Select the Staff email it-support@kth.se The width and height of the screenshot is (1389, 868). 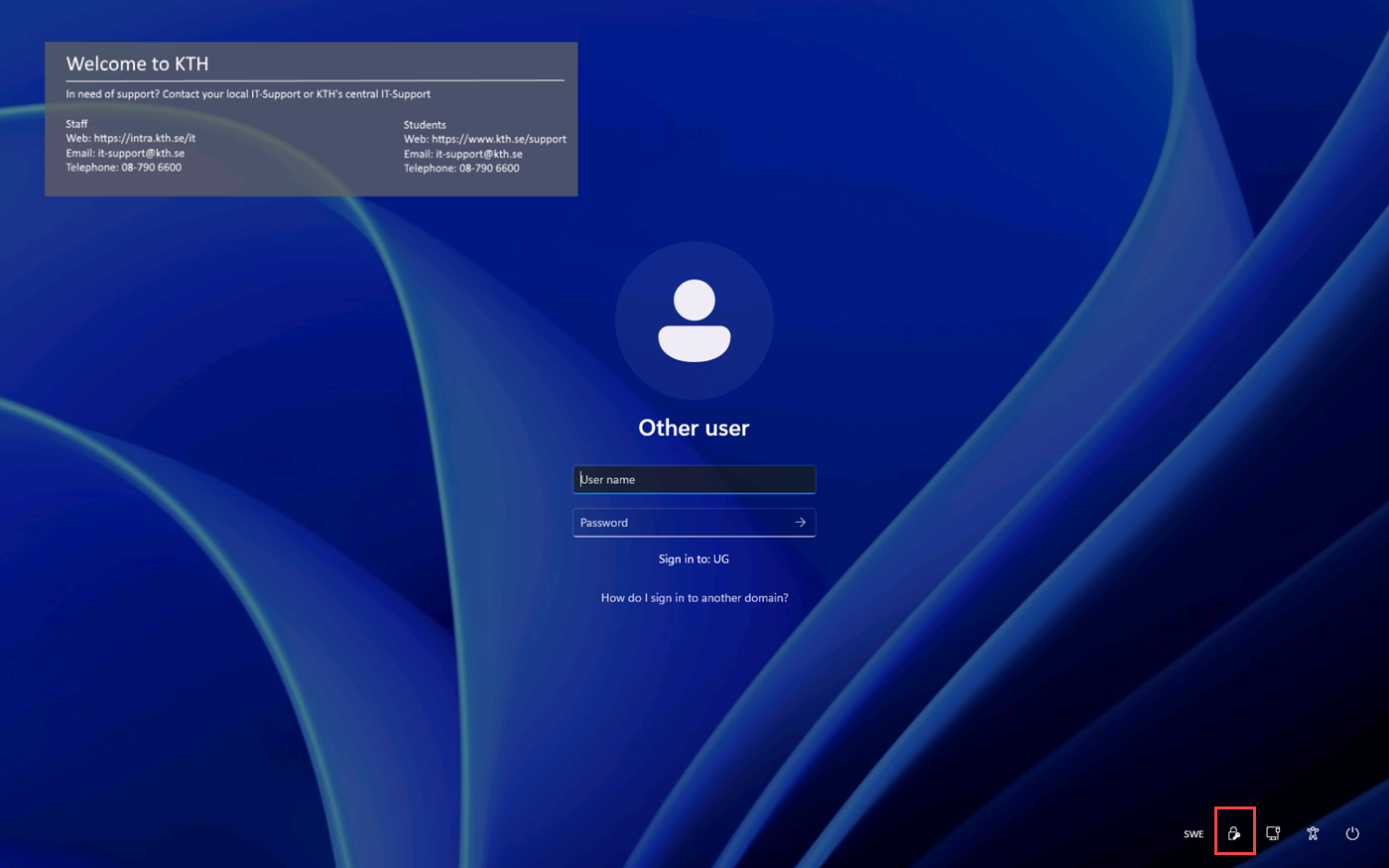tap(141, 154)
